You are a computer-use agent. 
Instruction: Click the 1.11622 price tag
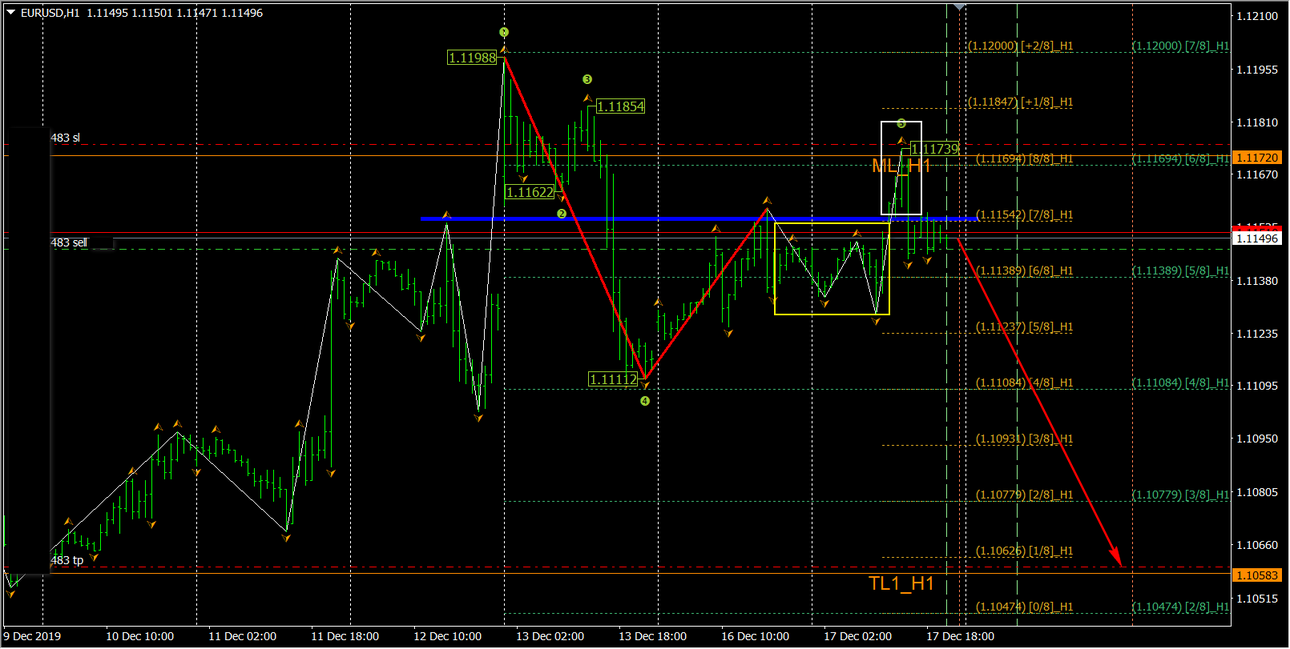click(x=530, y=193)
